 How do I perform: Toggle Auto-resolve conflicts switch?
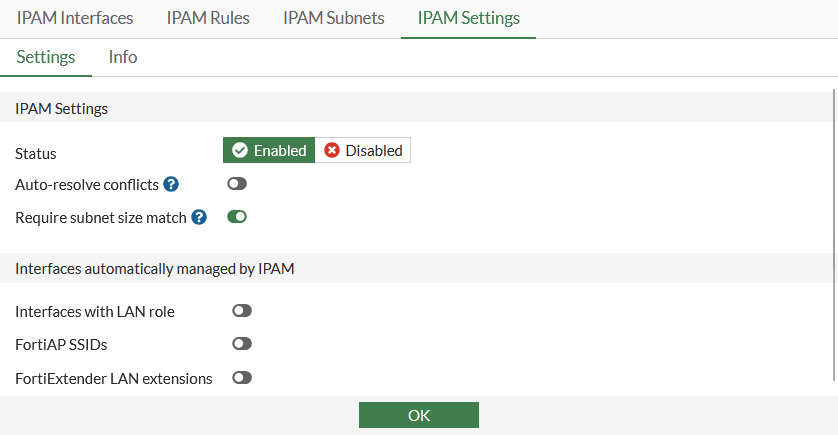(x=237, y=184)
